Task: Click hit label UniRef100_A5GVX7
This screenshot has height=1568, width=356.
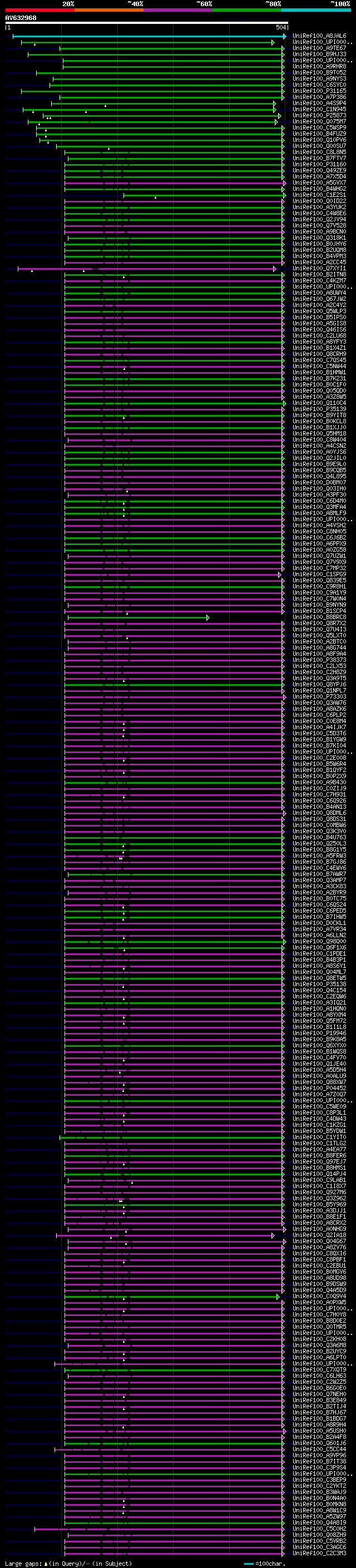Action: click(319, 182)
